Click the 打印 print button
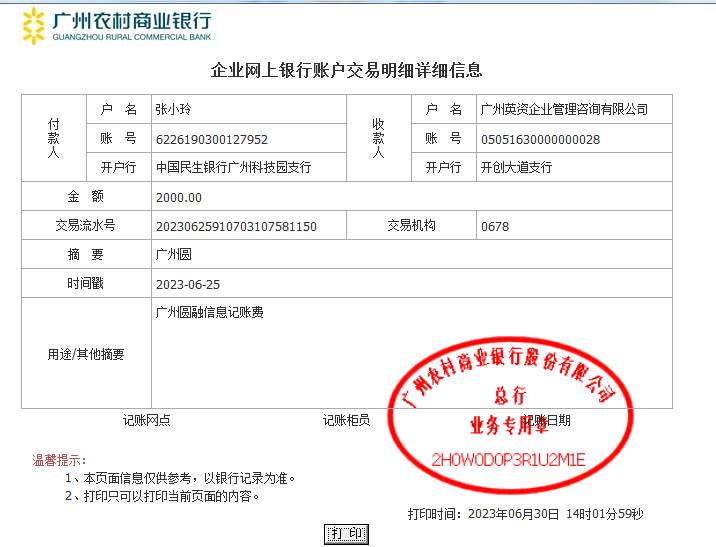 pos(346,534)
